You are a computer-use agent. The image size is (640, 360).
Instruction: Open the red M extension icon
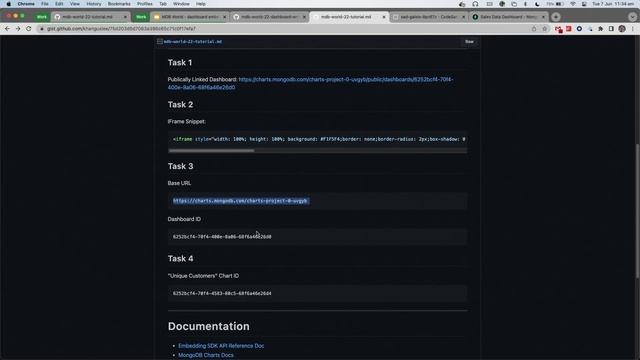[558, 29]
